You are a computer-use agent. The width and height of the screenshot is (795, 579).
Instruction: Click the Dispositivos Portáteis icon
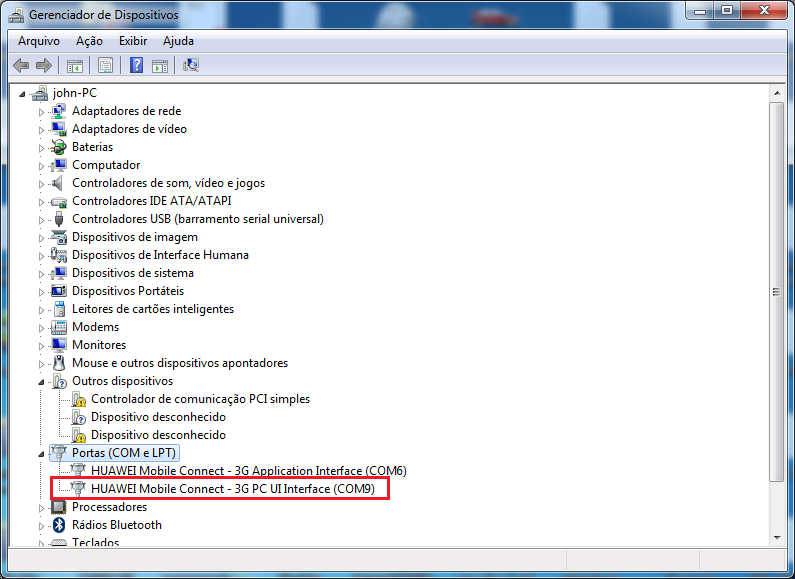(59, 291)
